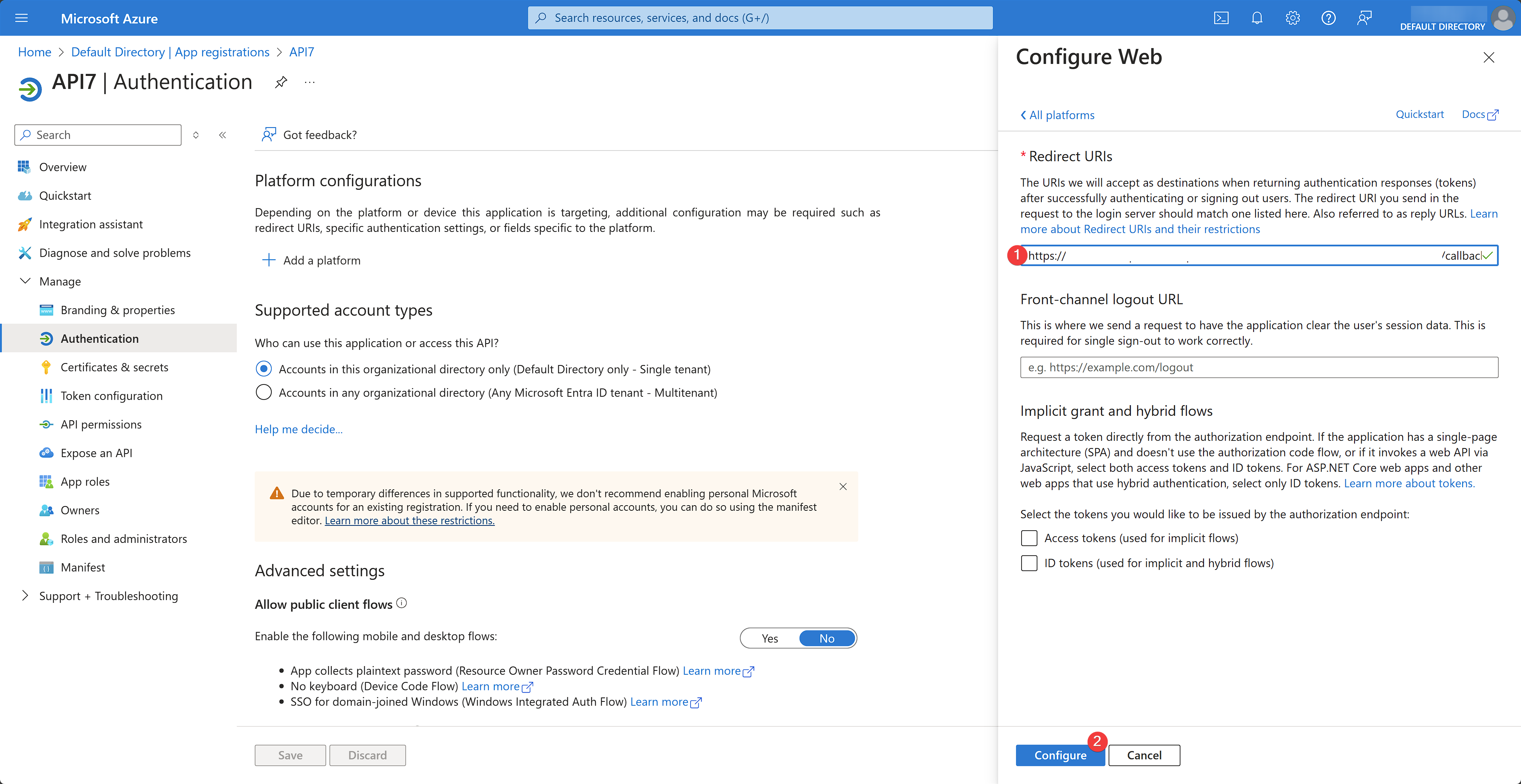Click the info icon beside Allow public client flows
The width and height of the screenshot is (1521, 784).
pos(401,603)
